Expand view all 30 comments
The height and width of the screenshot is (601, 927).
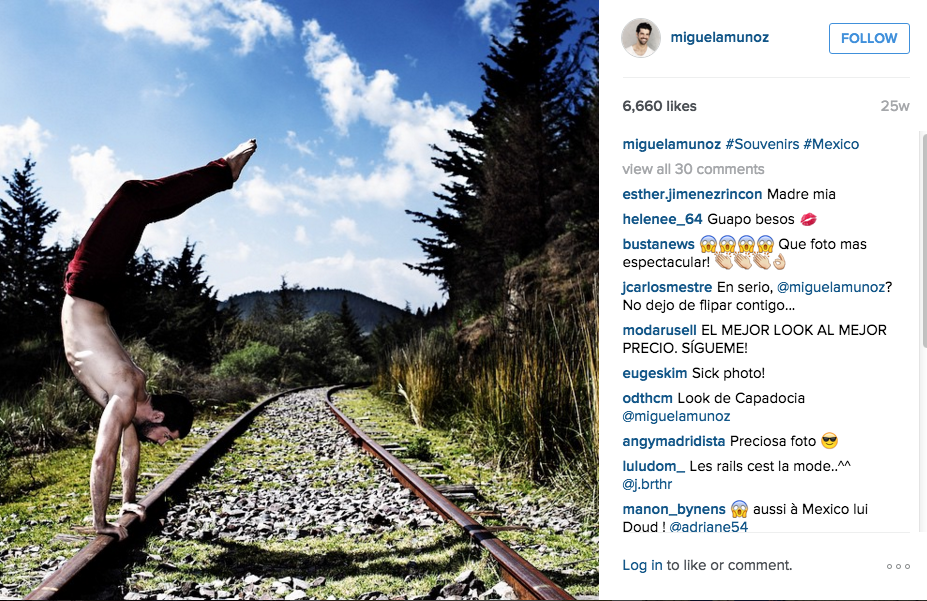[x=693, y=169]
